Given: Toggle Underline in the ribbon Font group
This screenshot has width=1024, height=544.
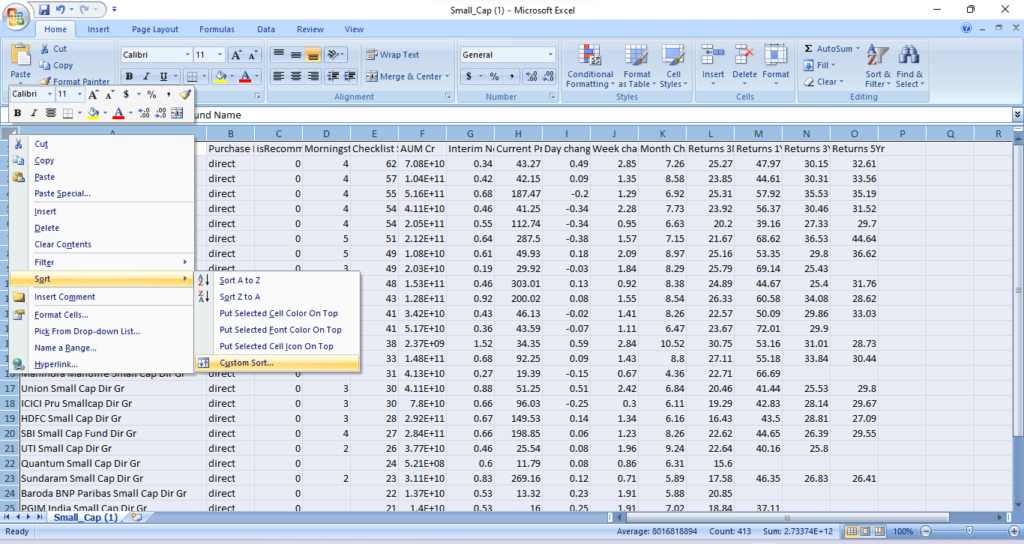Looking at the screenshot, I should click(163, 76).
